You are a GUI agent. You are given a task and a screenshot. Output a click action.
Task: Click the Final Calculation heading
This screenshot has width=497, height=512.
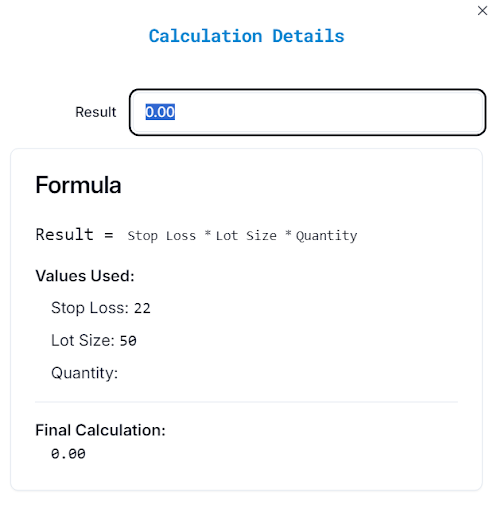tap(100, 430)
